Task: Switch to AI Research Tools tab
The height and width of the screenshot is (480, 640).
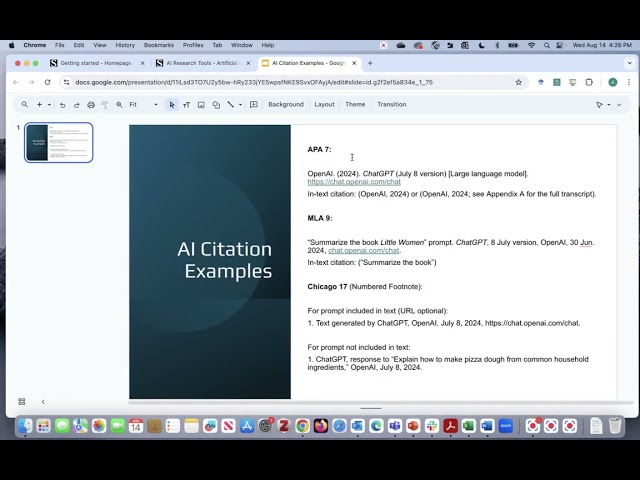Action: click(202, 63)
